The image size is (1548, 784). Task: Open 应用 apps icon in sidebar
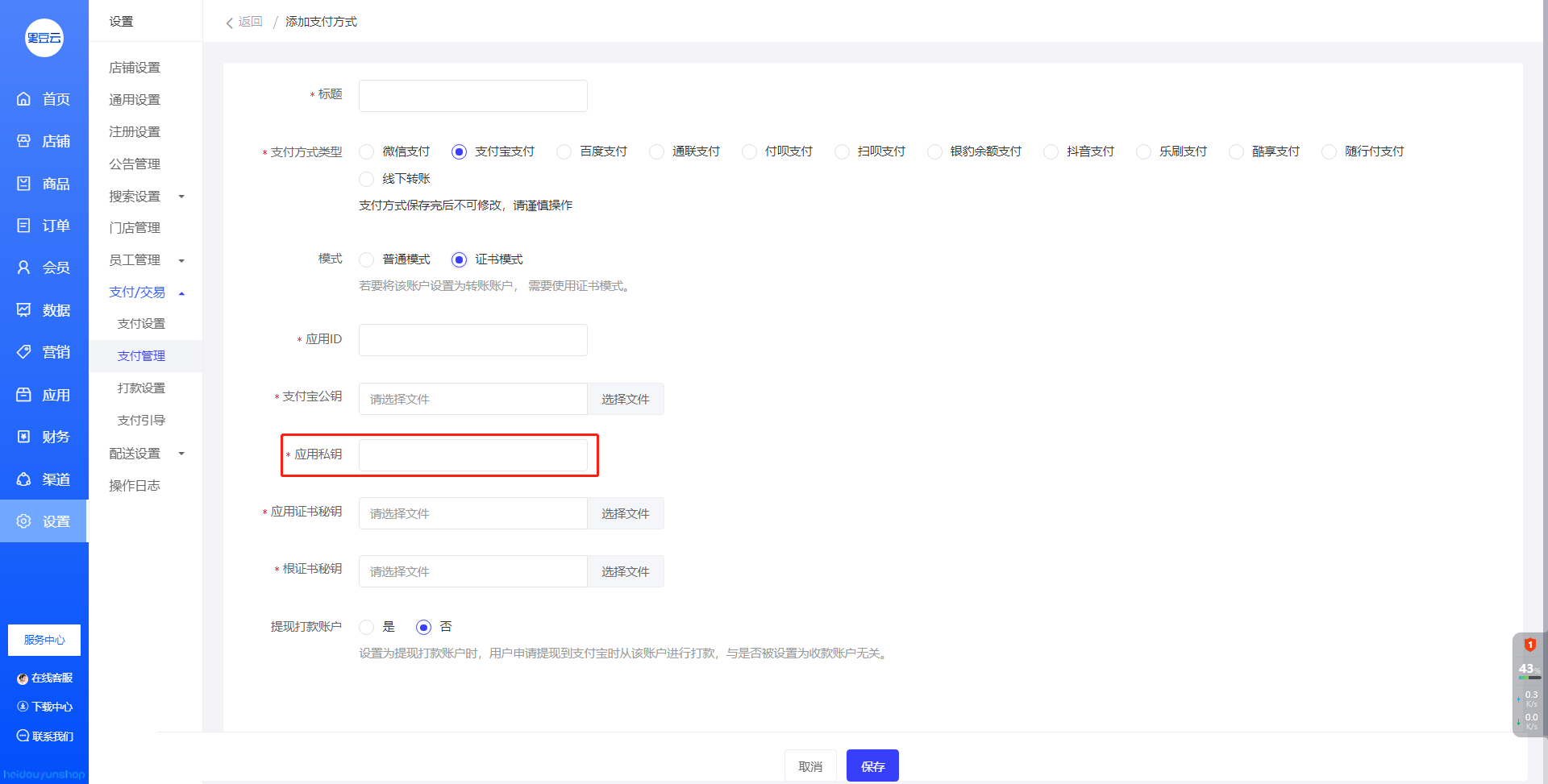click(23, 395)
